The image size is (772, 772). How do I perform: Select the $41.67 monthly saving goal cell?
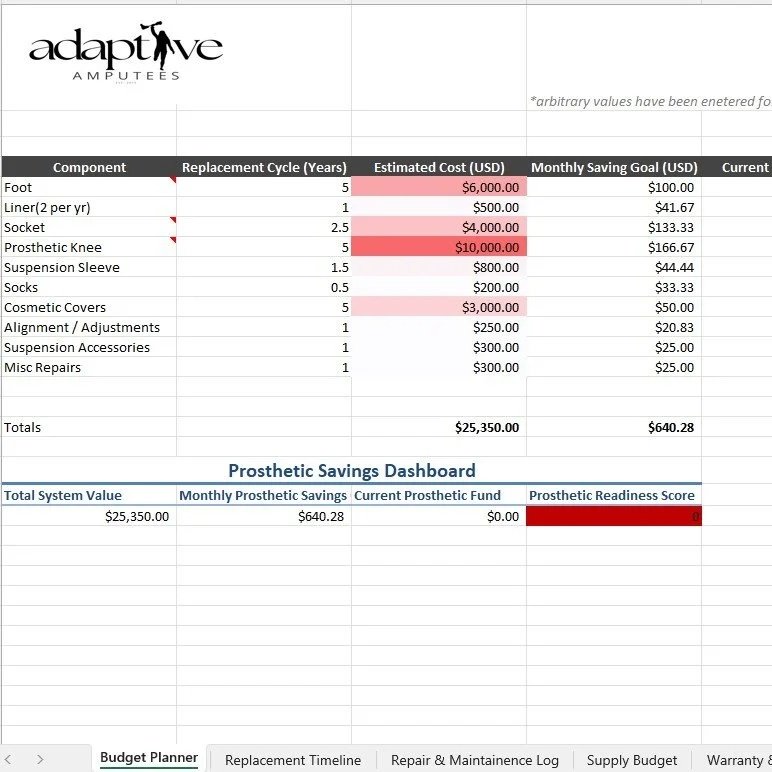(614, 207)
